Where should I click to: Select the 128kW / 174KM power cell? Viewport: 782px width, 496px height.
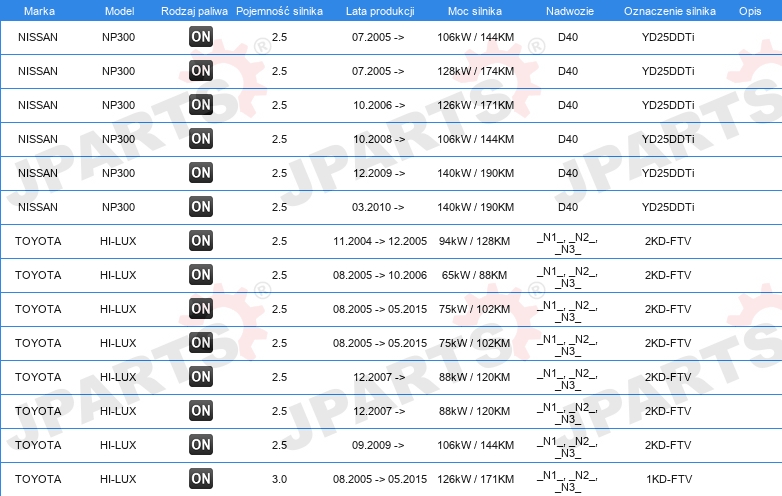pyautogui.click(x=475, y=71)
